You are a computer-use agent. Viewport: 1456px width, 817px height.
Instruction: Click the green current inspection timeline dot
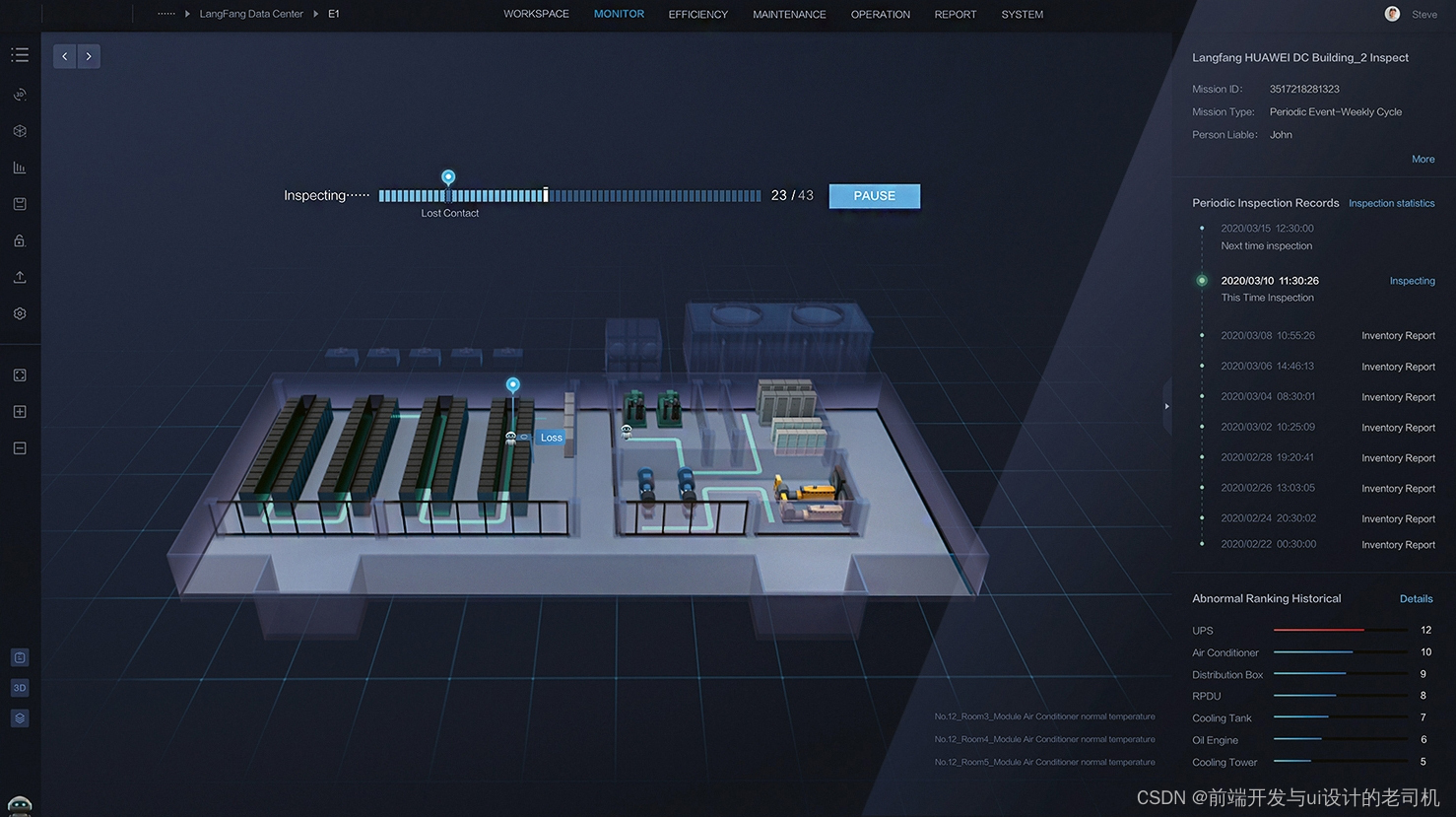pos(1201,281)
